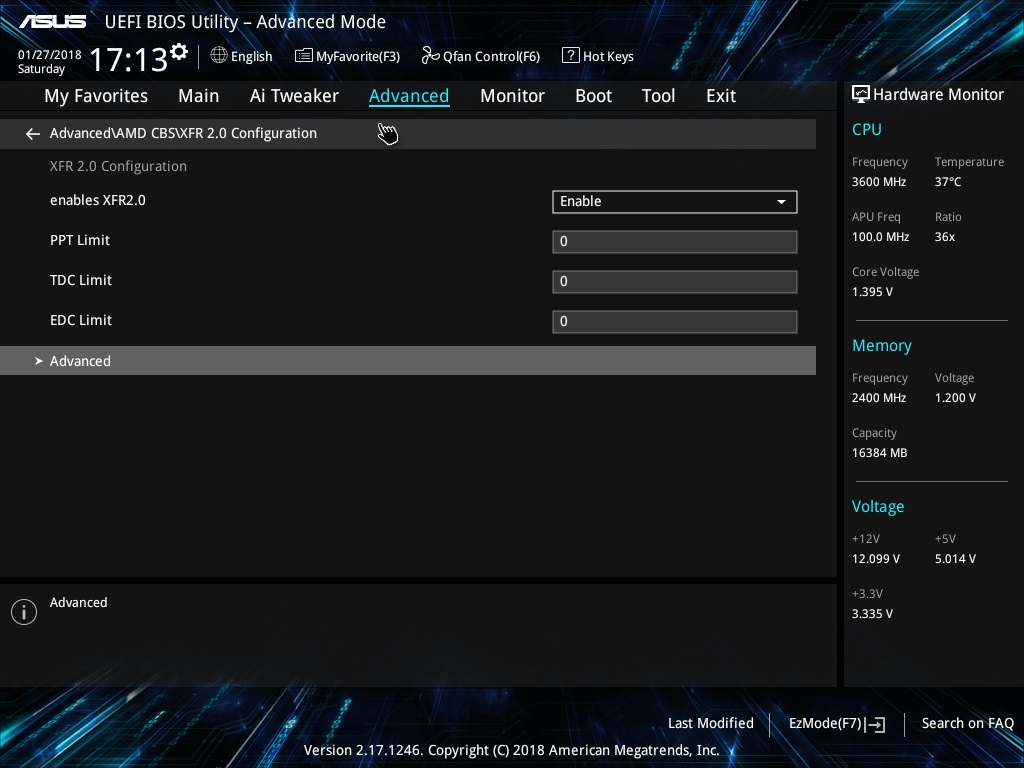Image resolution: width=1024 pixels, height=768 pixels.
Task: Click the Last Modified button
Action: pyautogui.click(x=711, y=724)
